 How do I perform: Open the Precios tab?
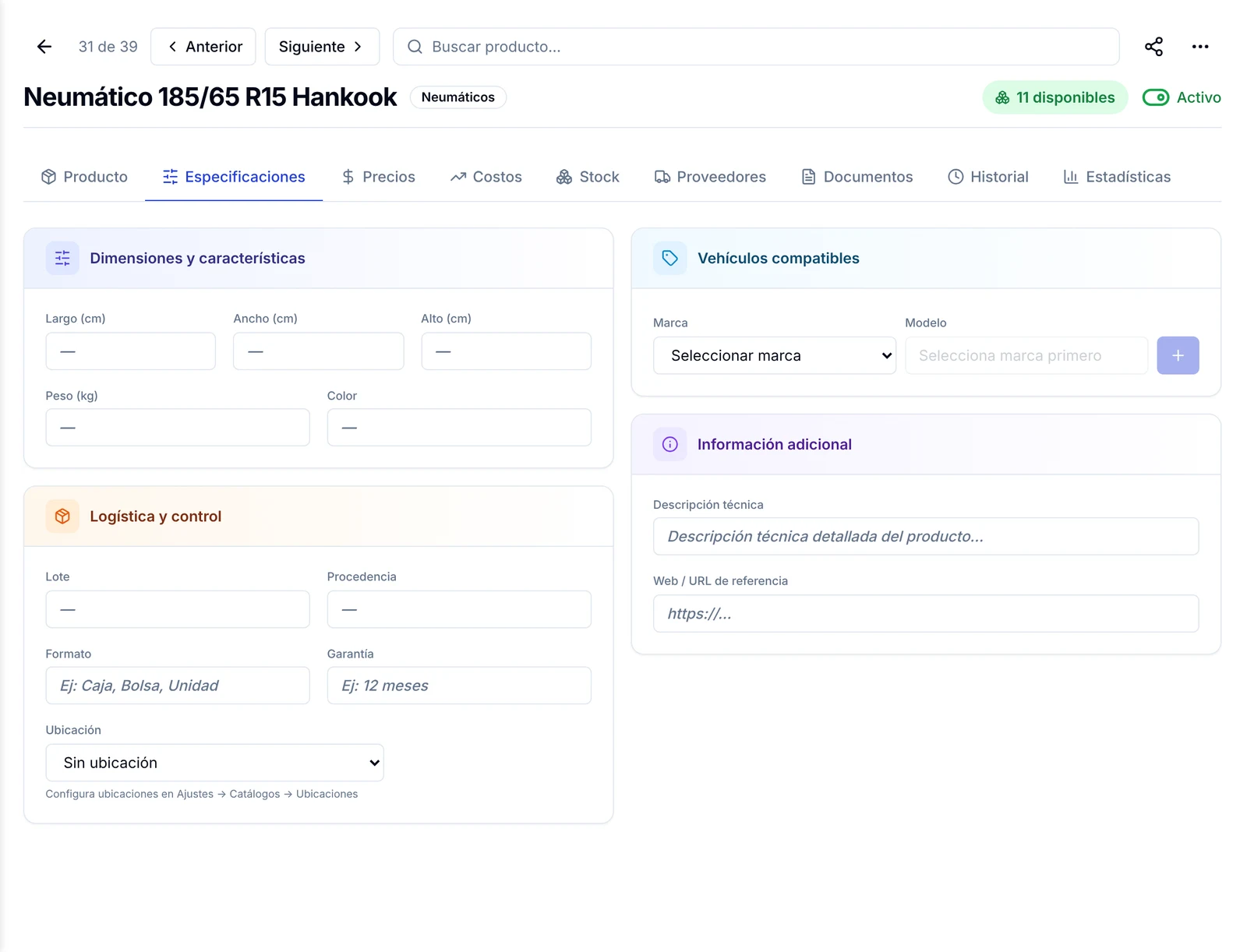[379, 177]
